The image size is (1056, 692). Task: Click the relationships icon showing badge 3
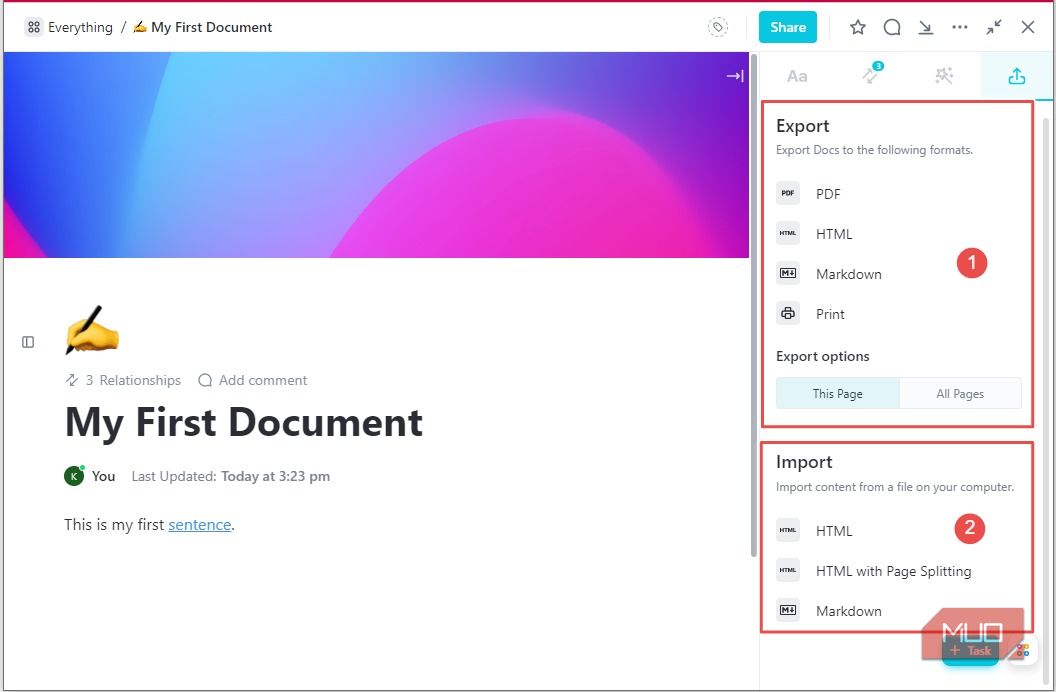[869, 75]
